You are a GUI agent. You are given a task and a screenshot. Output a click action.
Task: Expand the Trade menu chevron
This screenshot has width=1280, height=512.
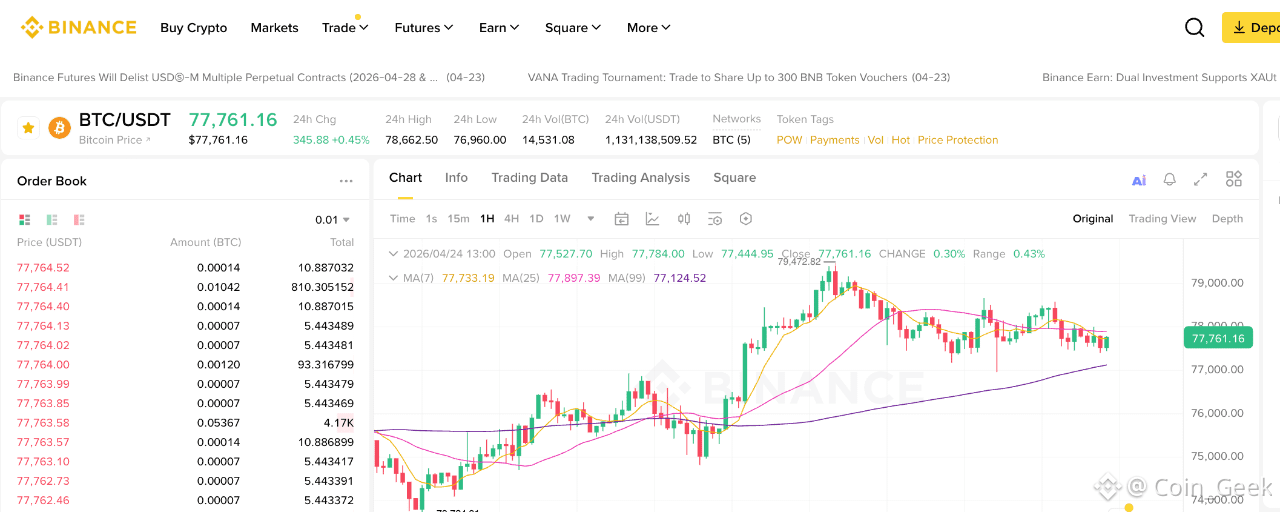pos(364,28)
